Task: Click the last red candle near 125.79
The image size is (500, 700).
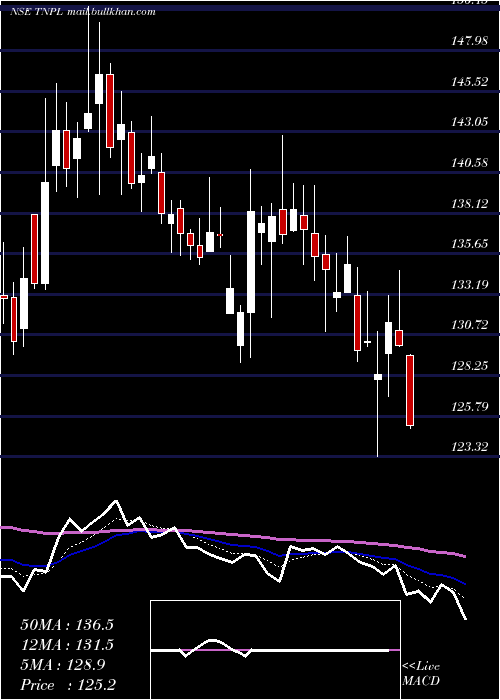Action: [x=410, y=391]
